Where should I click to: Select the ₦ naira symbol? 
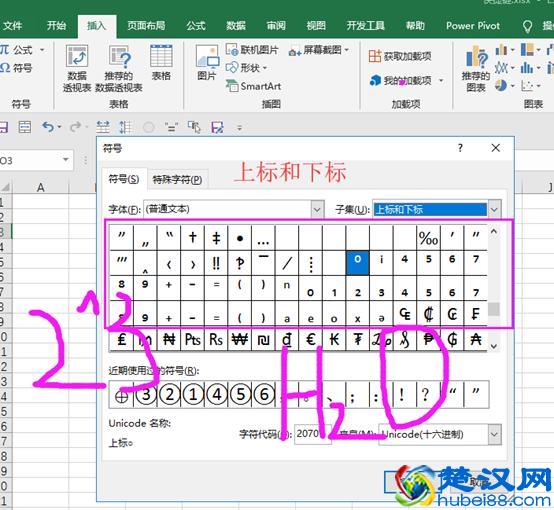point(169,339)
